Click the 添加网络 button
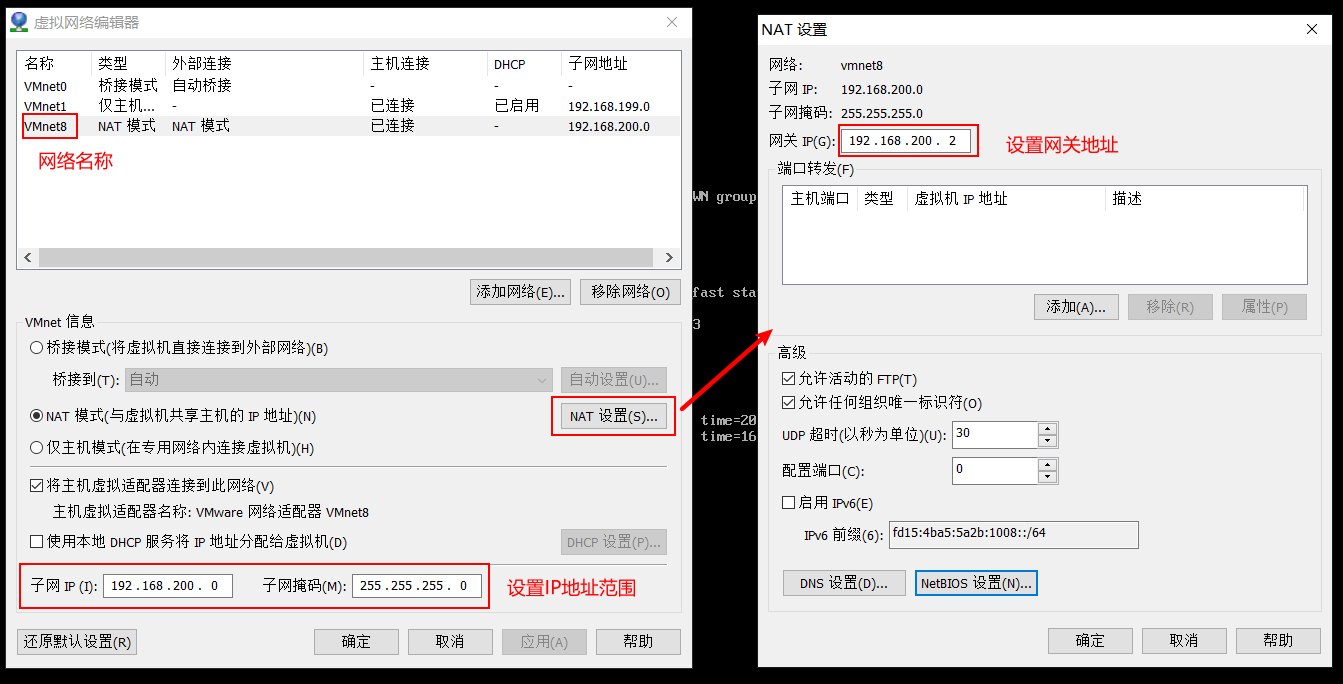Viewport: 1343px width, 684px height. [520, 292]
